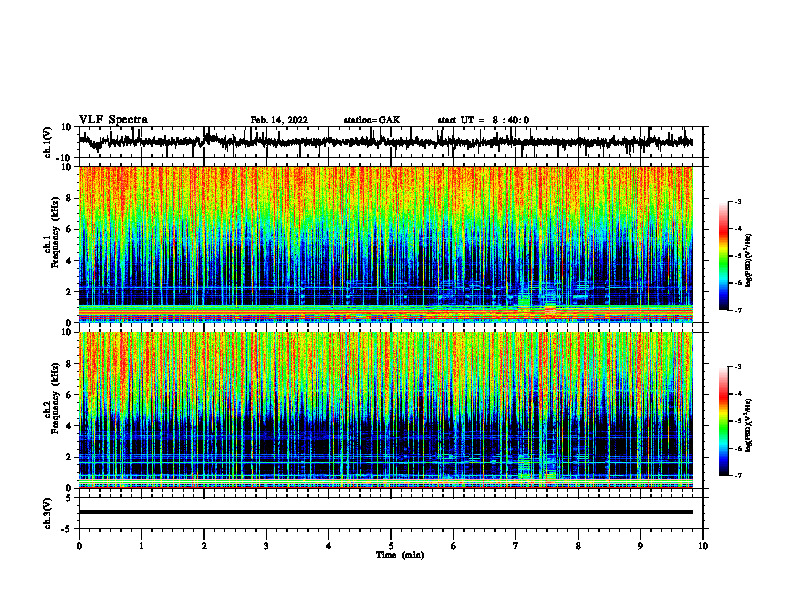Click the ch.1(V) waveform axis label
The image size is (792, 612).
(x=47, y=142)
